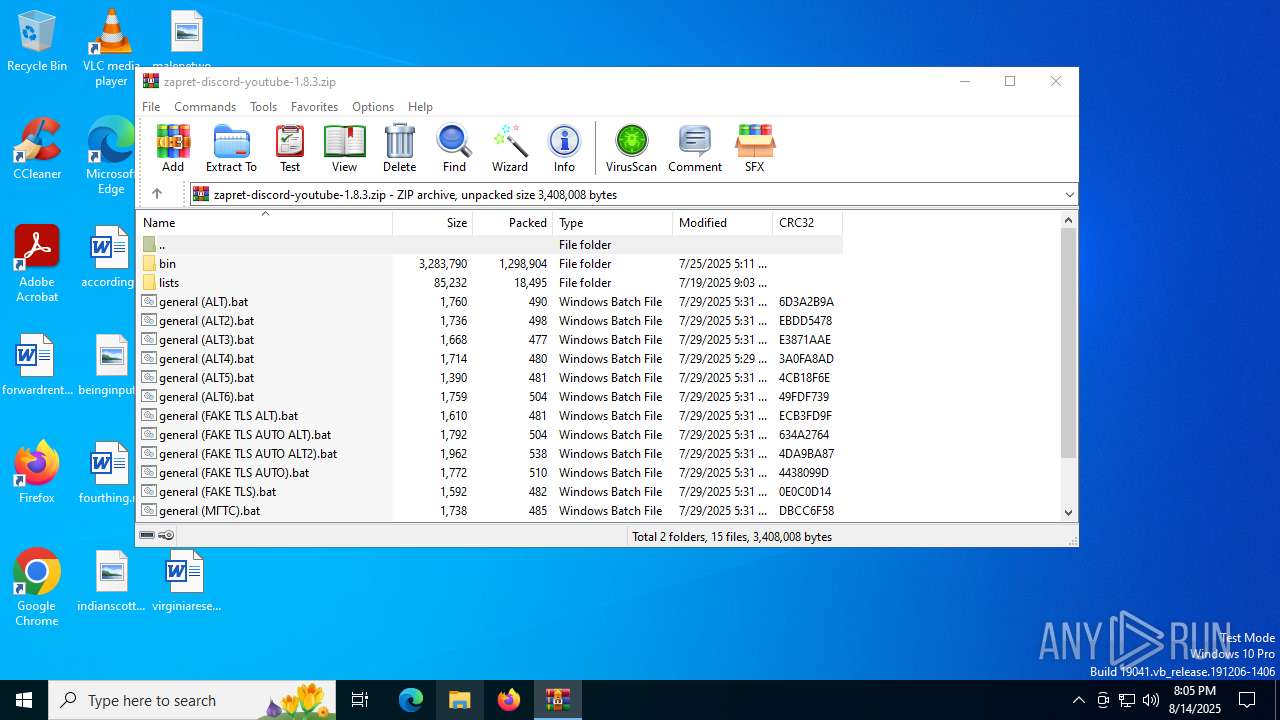Open the Commands menu
This screenshot has width=1280, height=720.
[x=205, y=106]
